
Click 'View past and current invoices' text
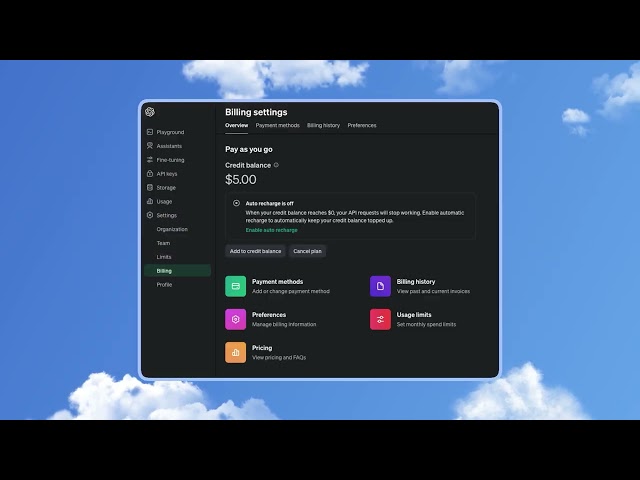(x=433, y=291)
